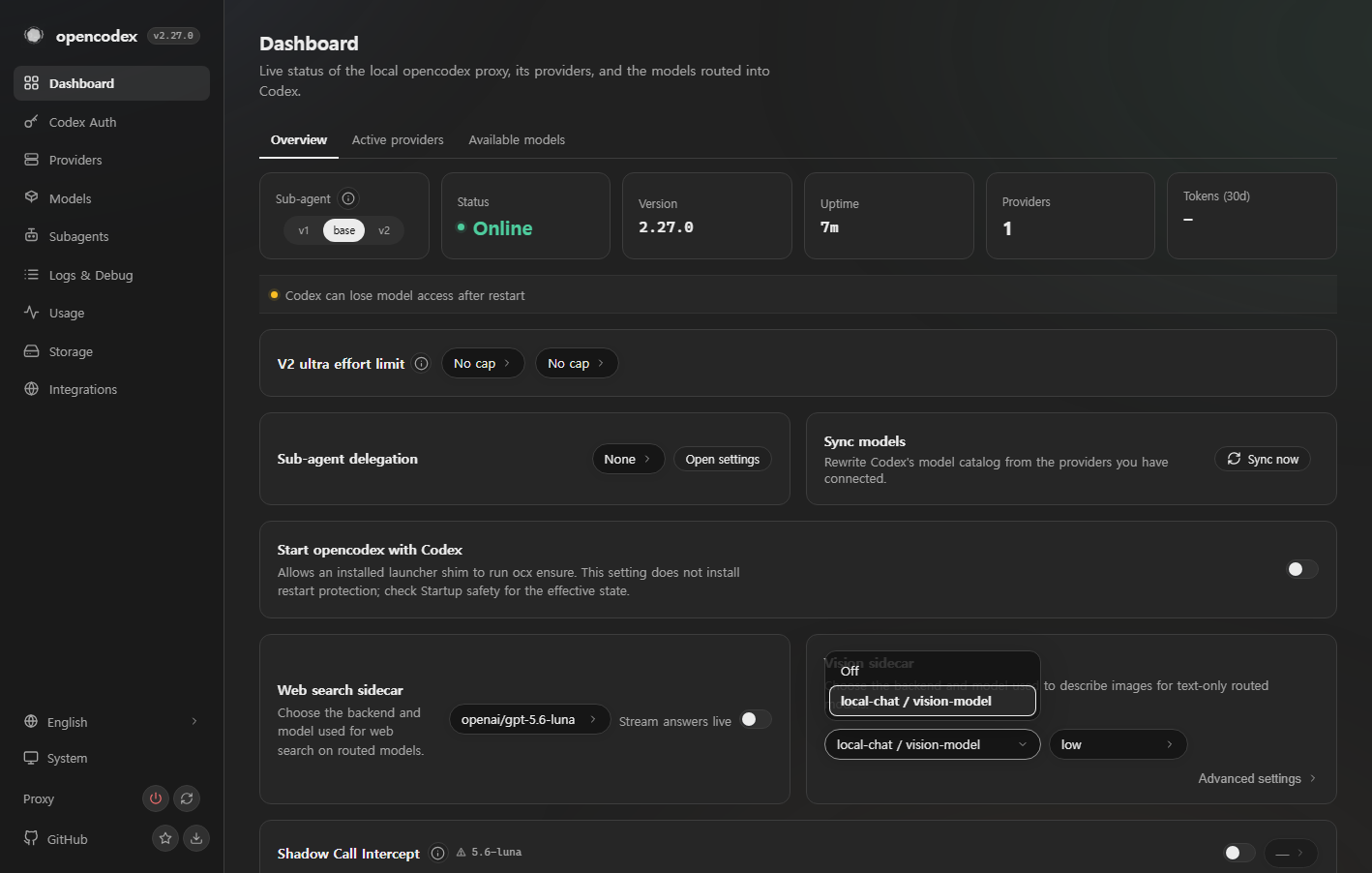The image size is (1372, 873).
Task: Click the Dashboard page heading
Action: pyautogui.click(x=309, y=44)
